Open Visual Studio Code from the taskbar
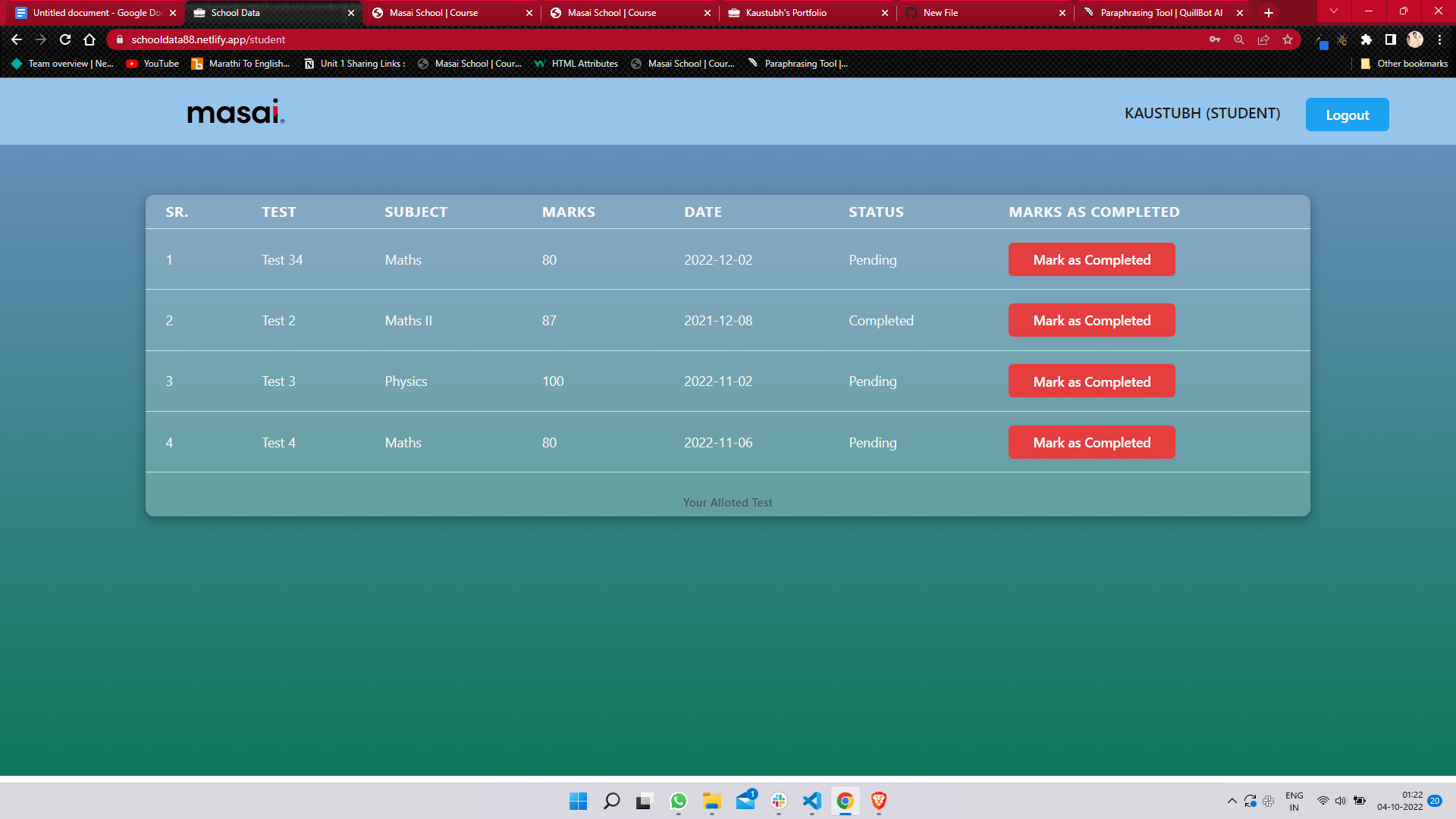 (811, 802)
